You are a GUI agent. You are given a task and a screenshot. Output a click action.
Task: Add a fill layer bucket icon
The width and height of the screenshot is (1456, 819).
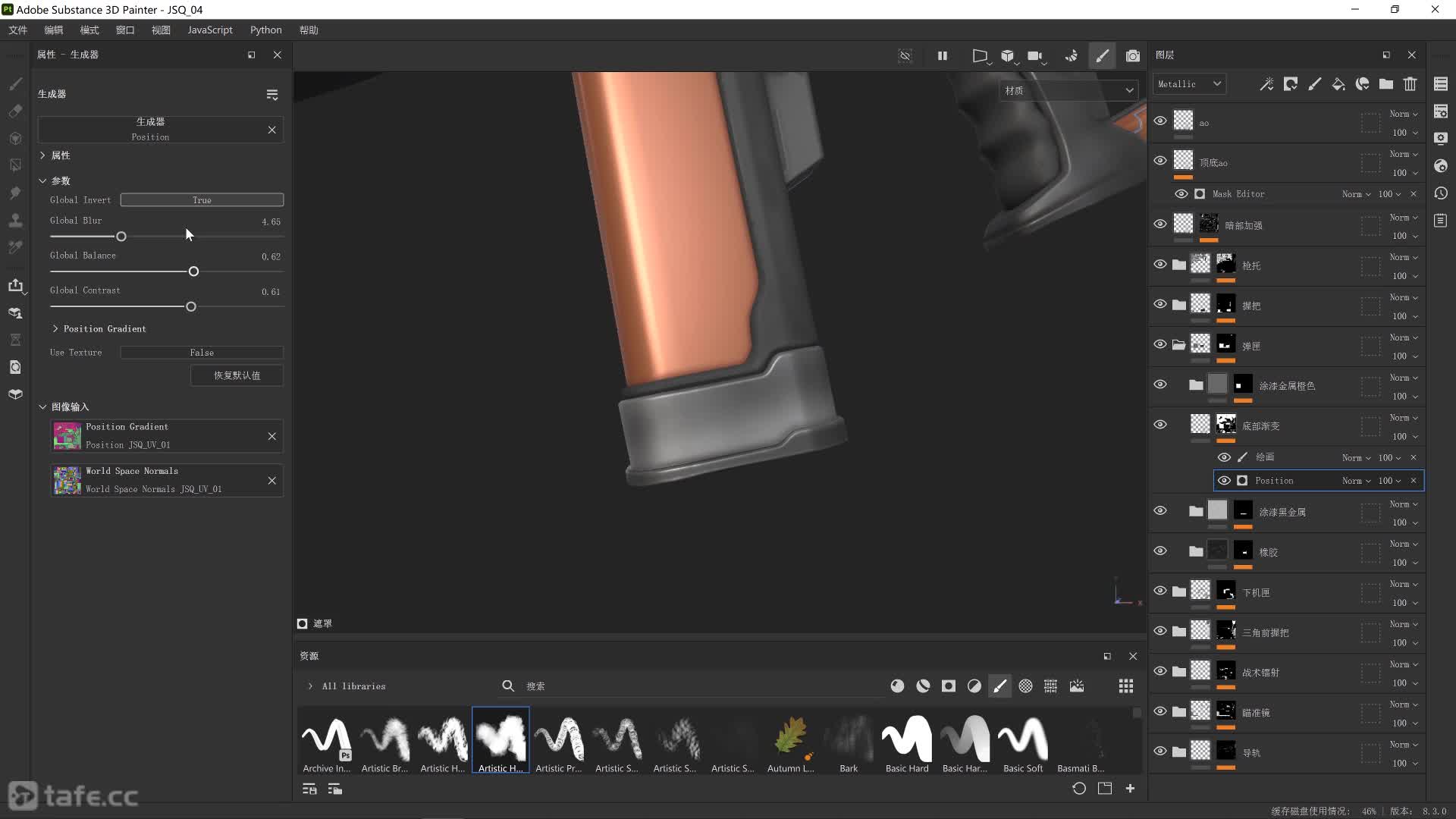1338,84
